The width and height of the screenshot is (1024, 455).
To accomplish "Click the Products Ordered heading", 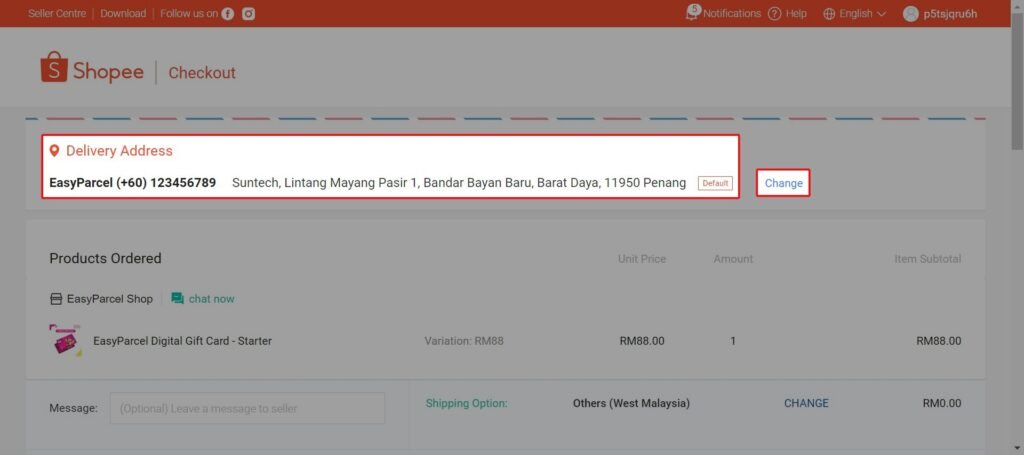I will click(105, 259).
